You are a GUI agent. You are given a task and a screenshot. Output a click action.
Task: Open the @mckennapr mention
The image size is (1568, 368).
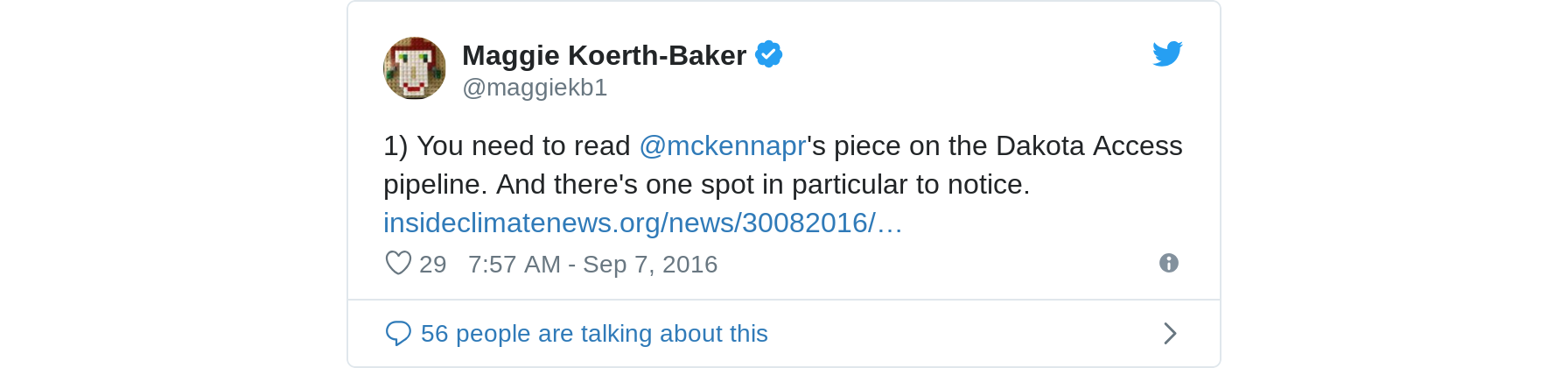[x=722, y=145]
